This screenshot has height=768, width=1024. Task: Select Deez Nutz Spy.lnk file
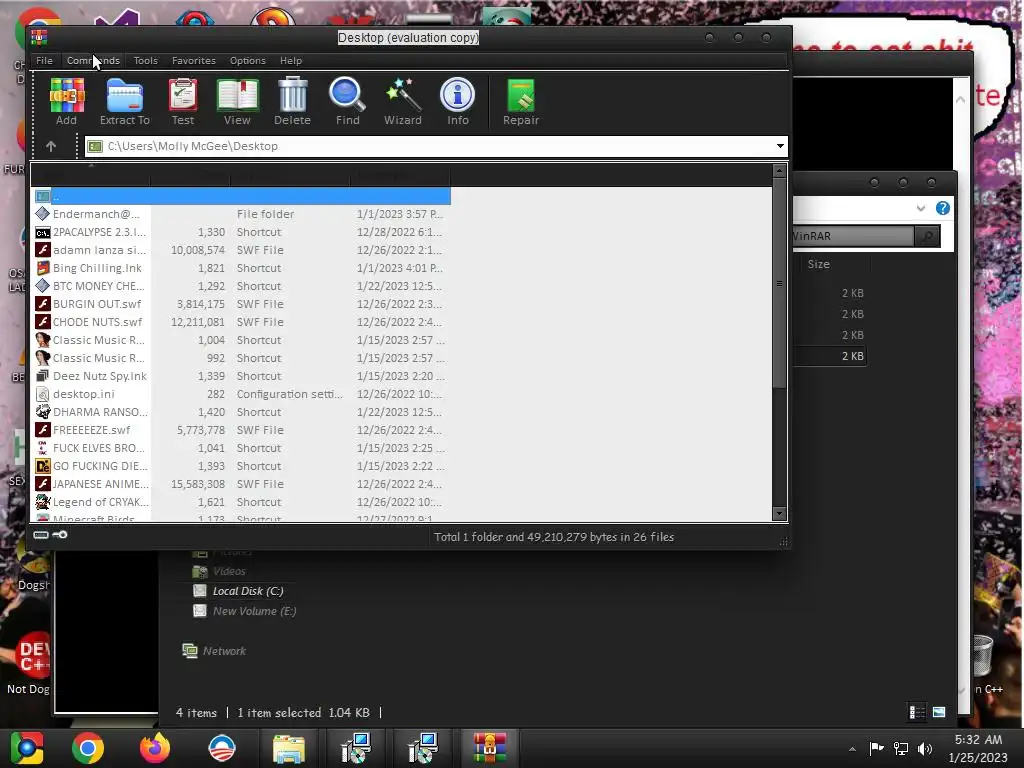242,376
